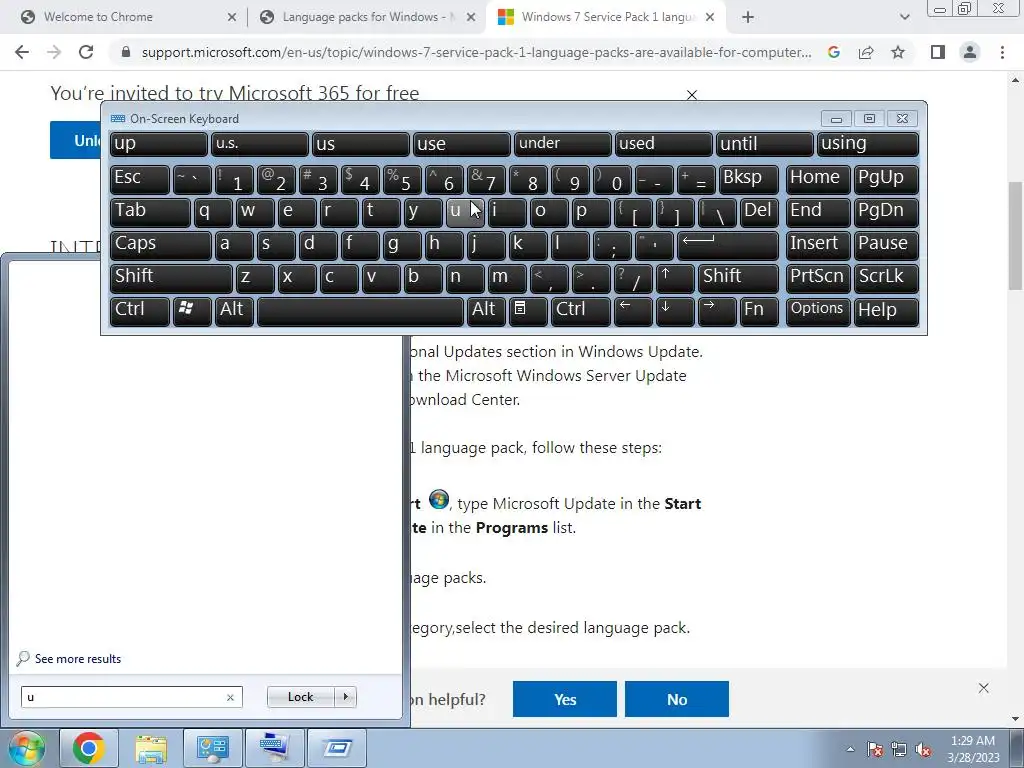Click the muted volume tray icon
Screen dimensions: 1024x768
pos(923,749)
